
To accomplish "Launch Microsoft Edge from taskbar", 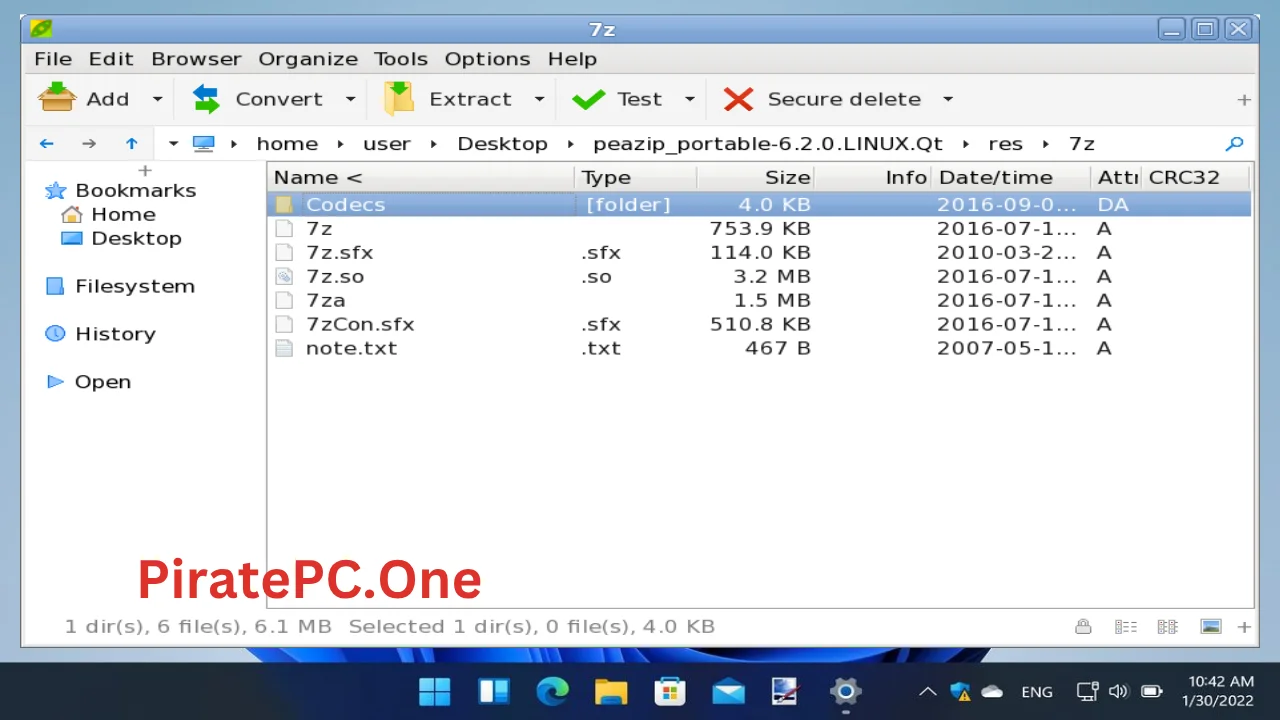I will (552, 691).
